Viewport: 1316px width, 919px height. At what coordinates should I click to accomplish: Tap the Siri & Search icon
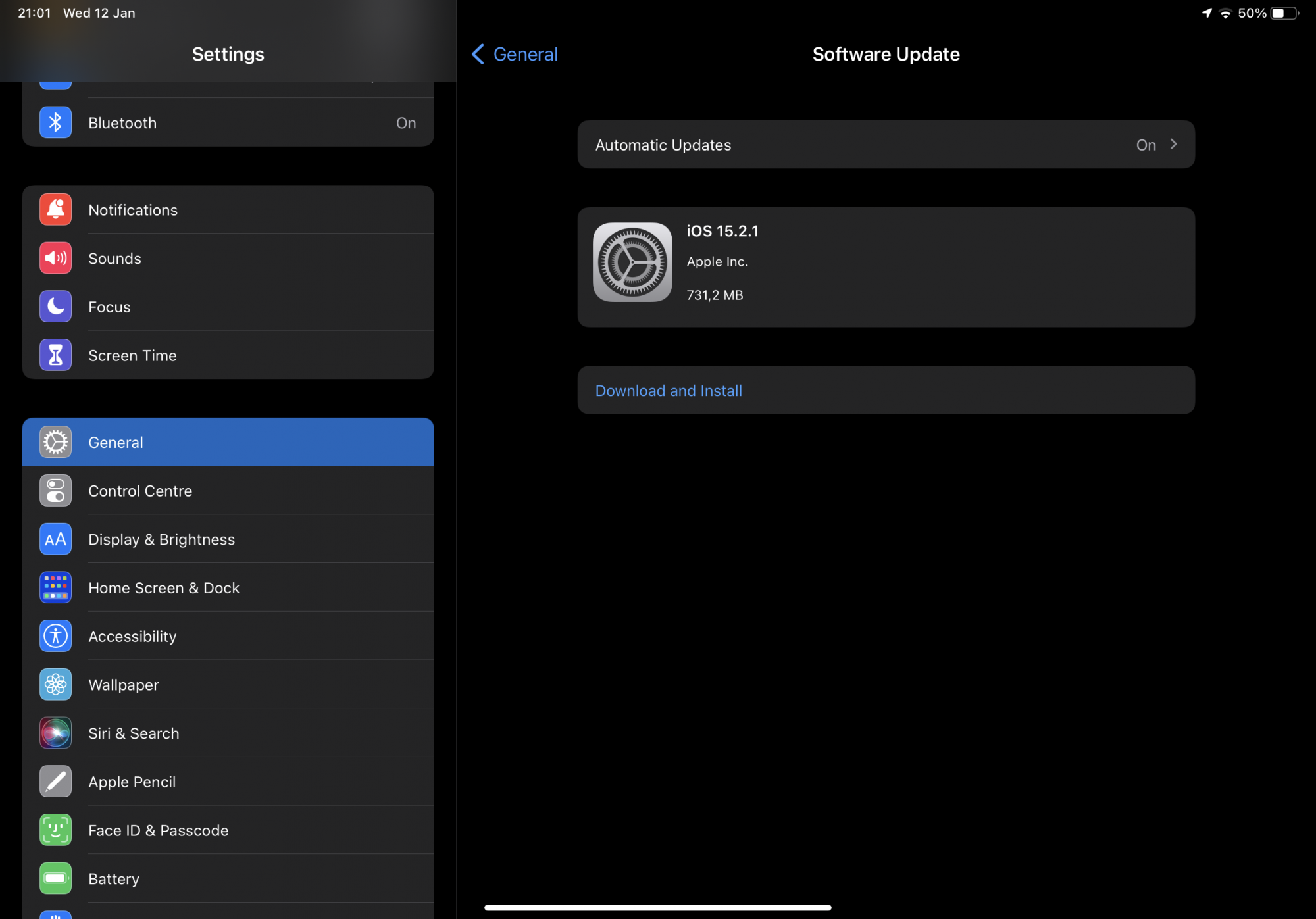point(55,733)
